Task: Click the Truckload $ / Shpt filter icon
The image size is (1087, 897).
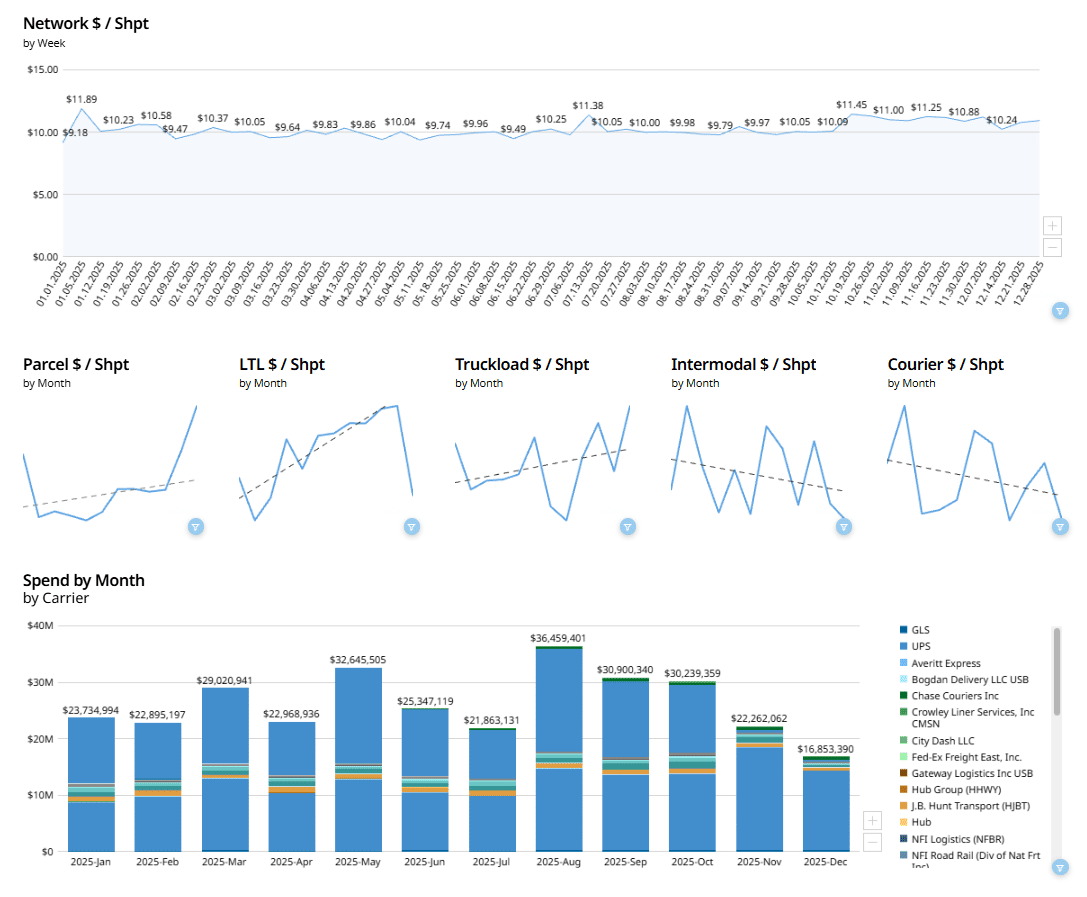Action: tap(628, 526)
